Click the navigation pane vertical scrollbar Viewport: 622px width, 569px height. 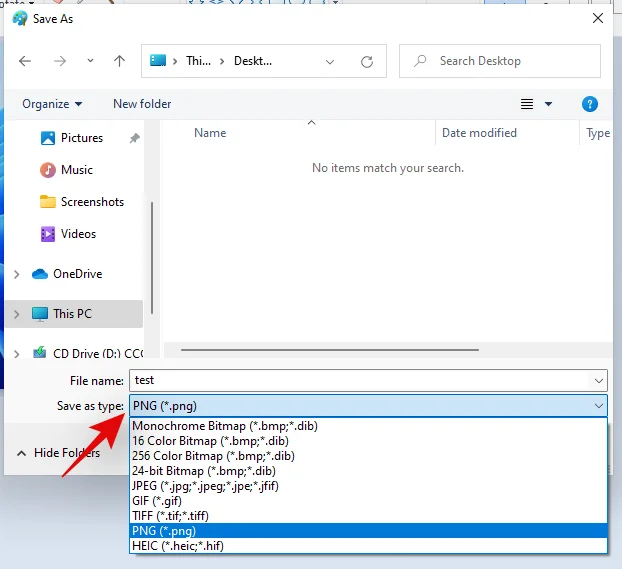tap(152, 258)
